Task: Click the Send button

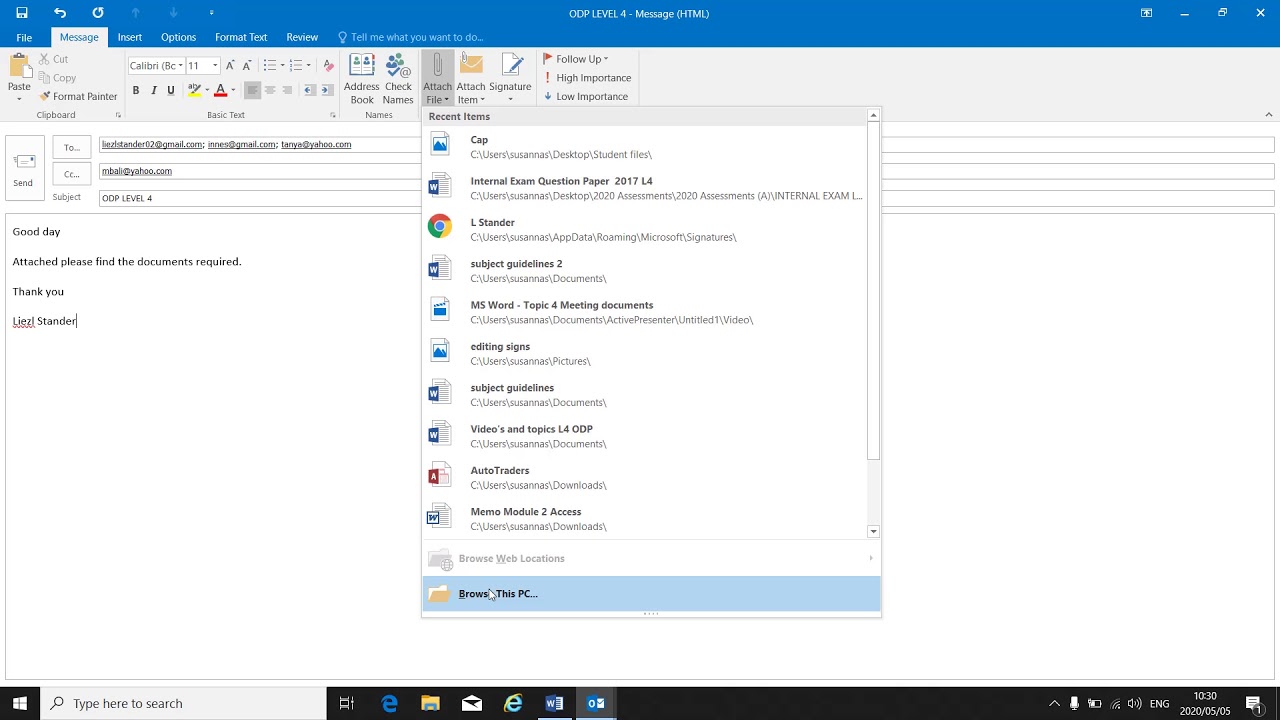Action: point(23,167)
